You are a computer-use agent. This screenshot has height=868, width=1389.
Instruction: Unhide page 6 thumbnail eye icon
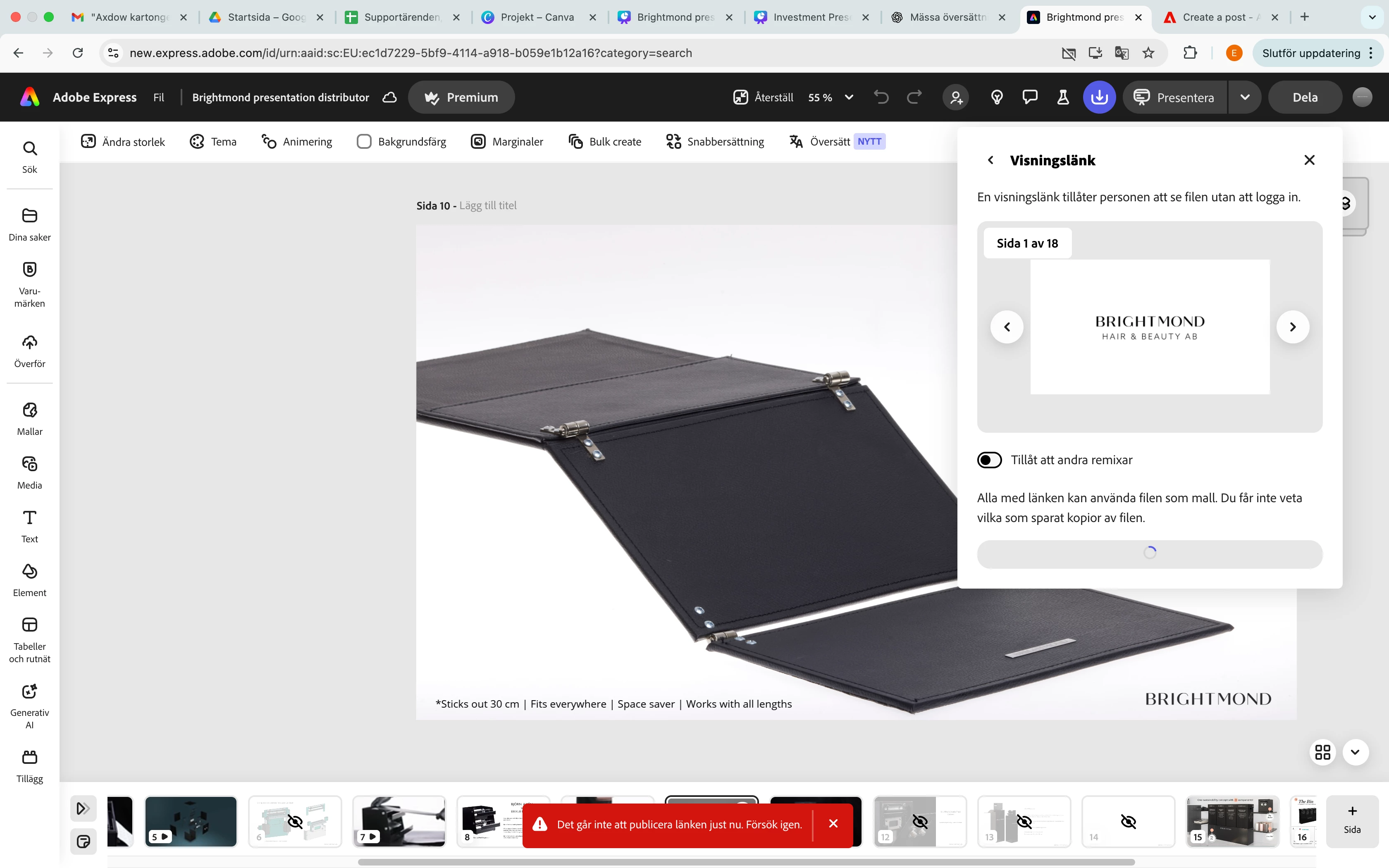tap(295, 822)
